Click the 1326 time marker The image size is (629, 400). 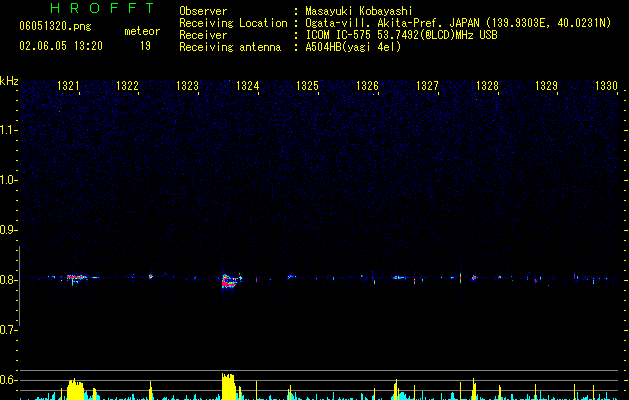click(x=367, y=86)
